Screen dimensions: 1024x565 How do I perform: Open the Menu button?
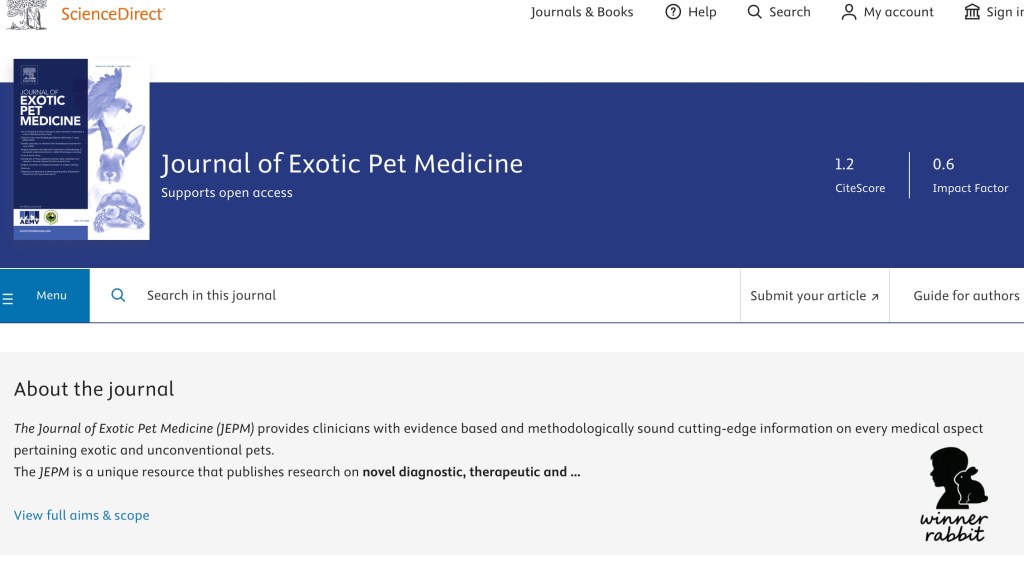[x=45, y=295]
